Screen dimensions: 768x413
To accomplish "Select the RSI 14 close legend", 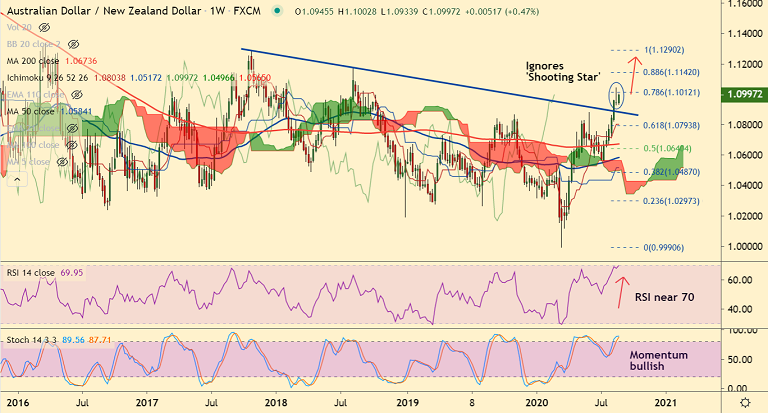I will pos(30,273).
